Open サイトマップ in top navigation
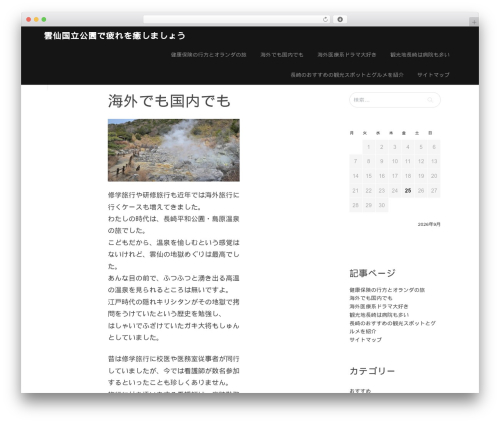 (433, 75)
